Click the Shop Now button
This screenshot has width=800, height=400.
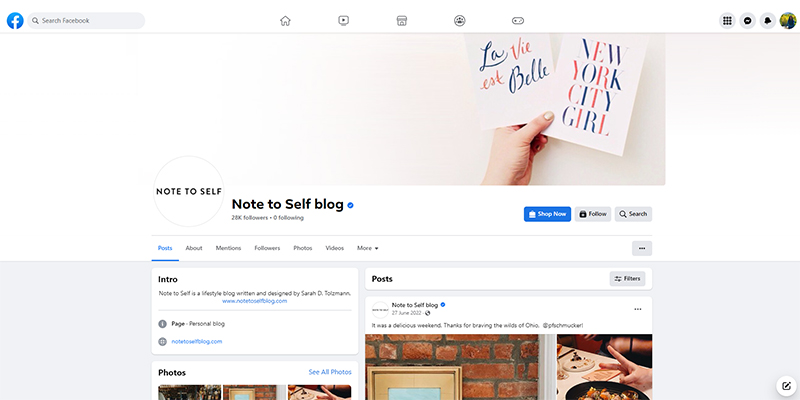pos(547,214)
